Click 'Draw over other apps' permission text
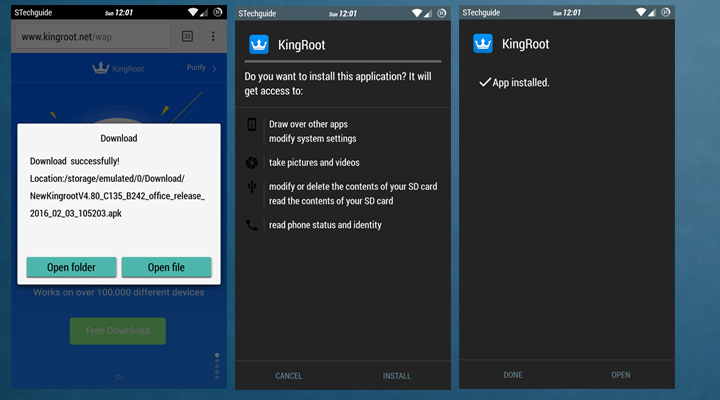 [x=308, y=124]
